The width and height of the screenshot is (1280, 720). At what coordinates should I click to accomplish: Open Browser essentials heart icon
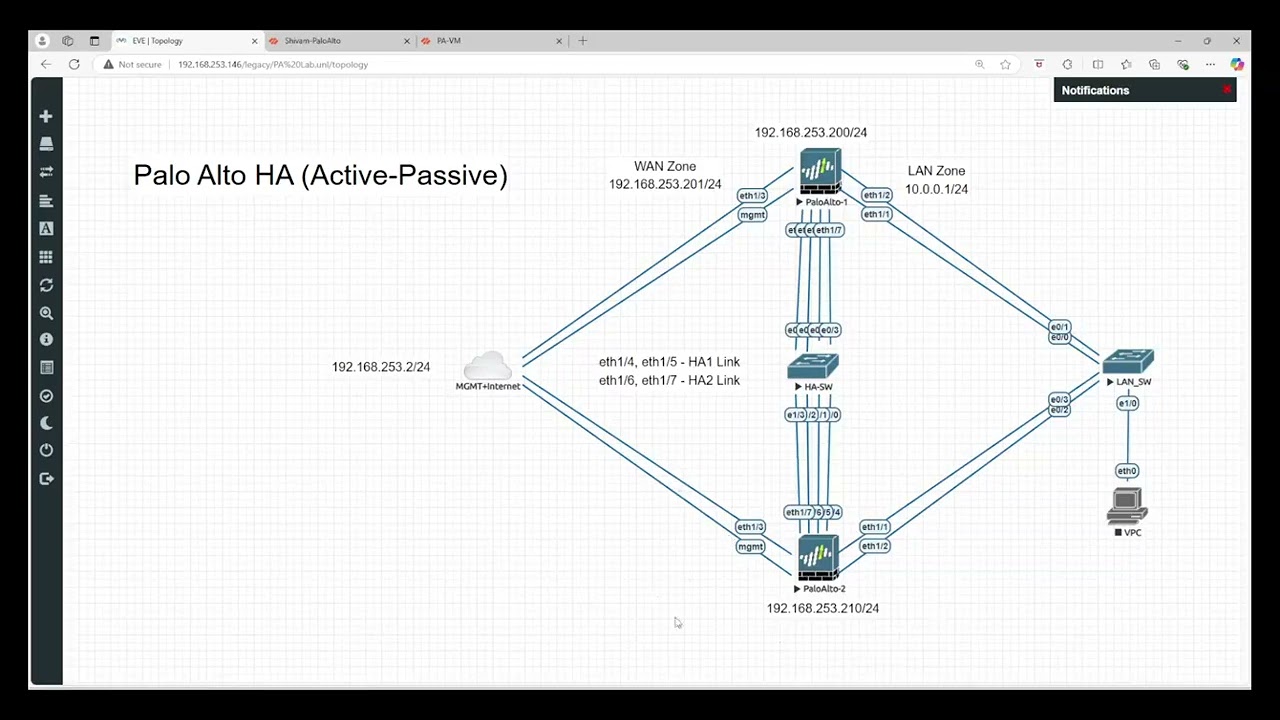1183,64
